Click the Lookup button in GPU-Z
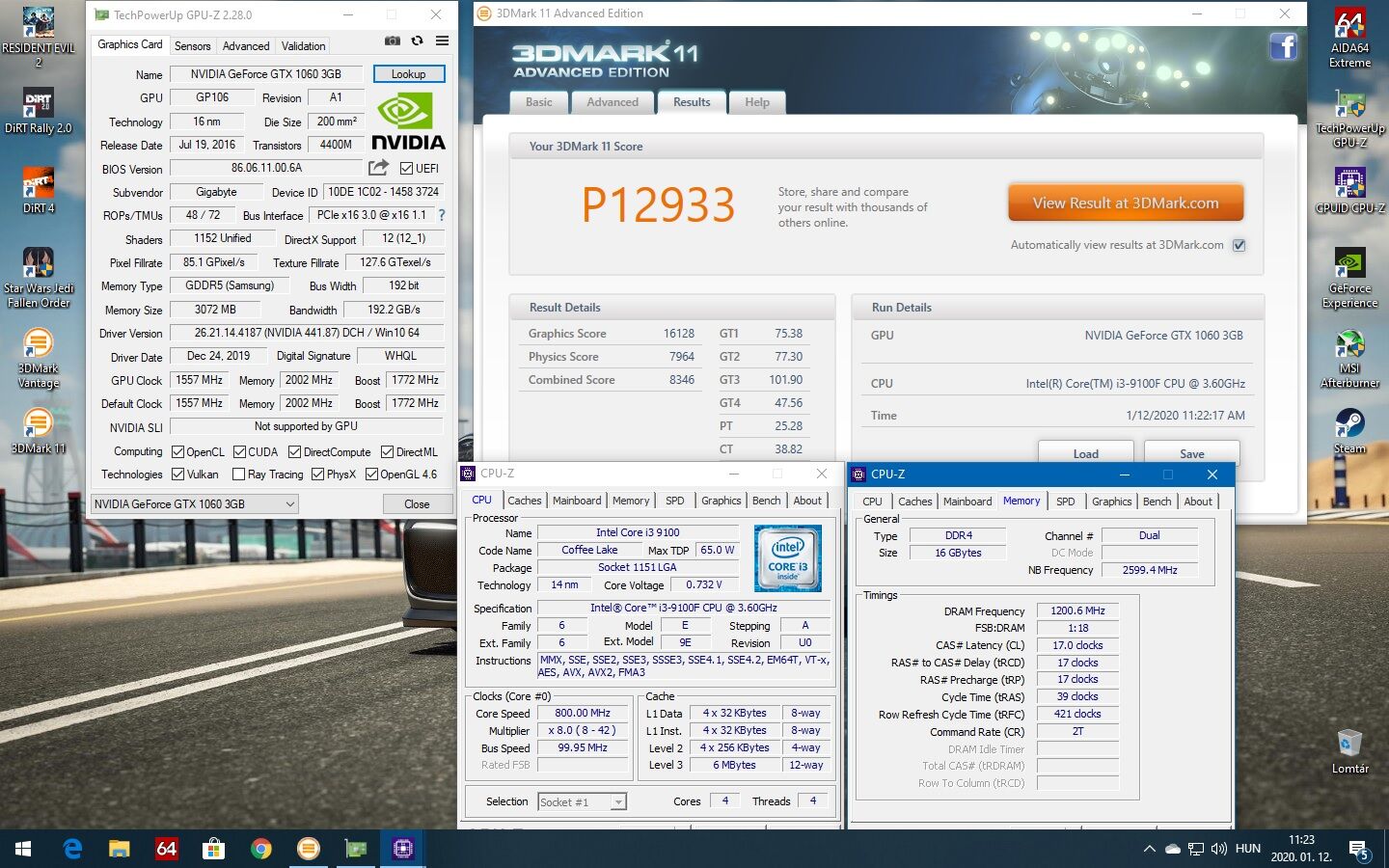1389x868 pixels. tap(408, 74)
